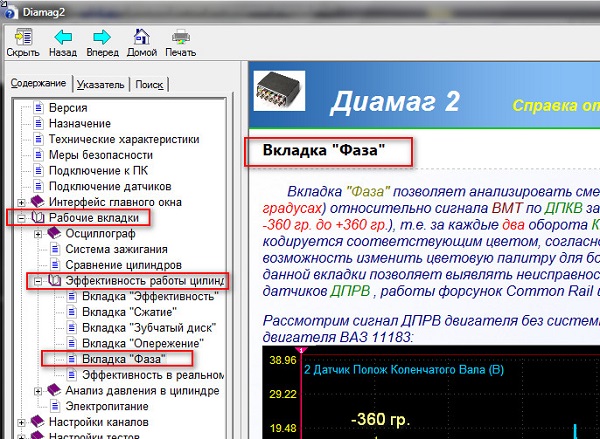Image resolution: width=600 pixels, height=439 pixels.
Task: Expand the Настройки каналов node
Action: pos(21,423)
